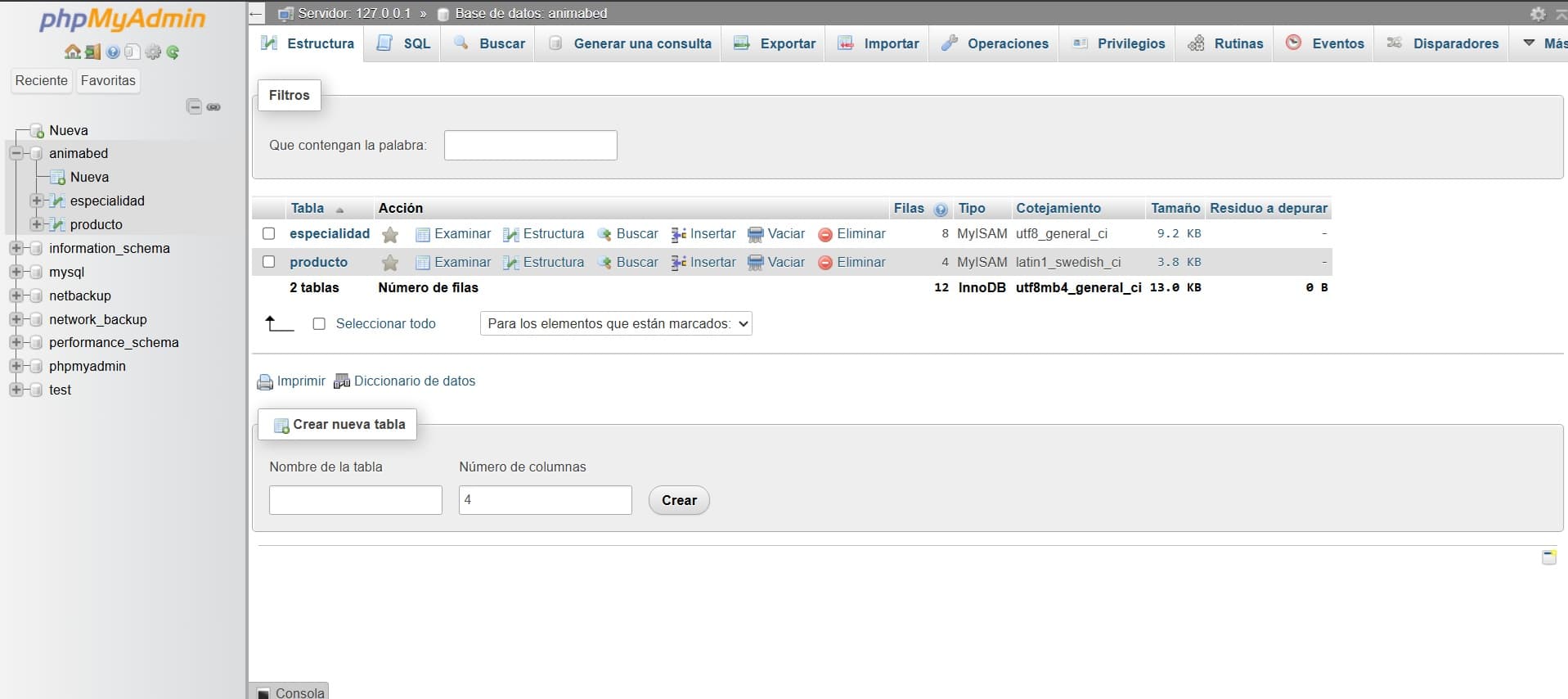Insertar into the especialidad table
1568x699 pixels.
(703, 234)
